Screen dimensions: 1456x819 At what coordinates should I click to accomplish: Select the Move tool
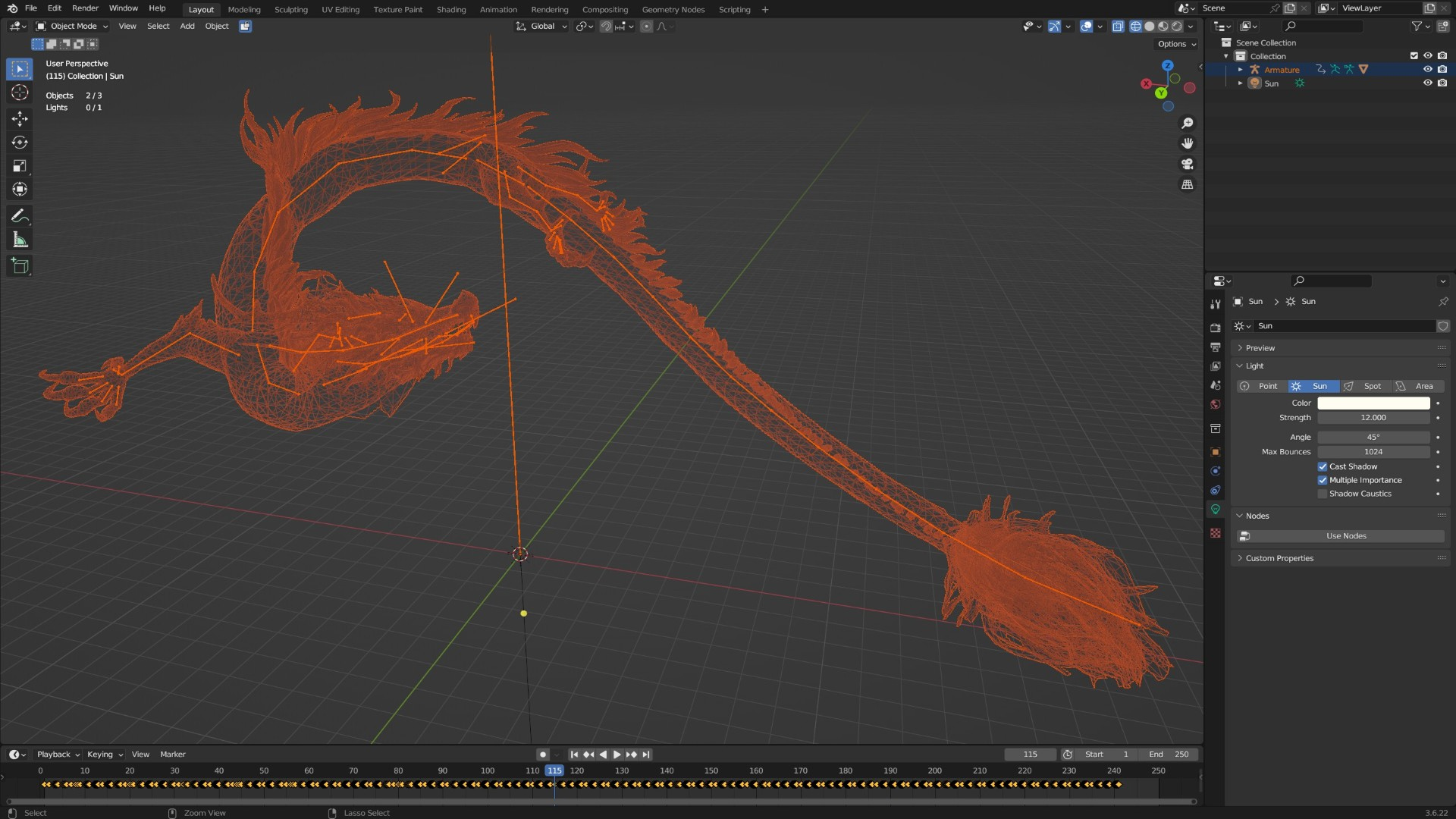coord(20,118)
